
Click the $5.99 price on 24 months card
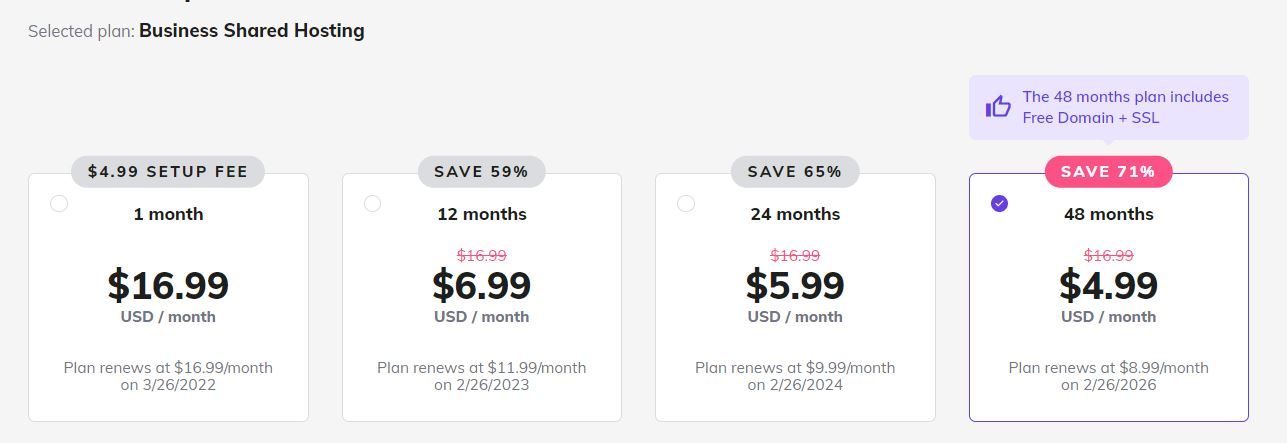tap(795, 286)
